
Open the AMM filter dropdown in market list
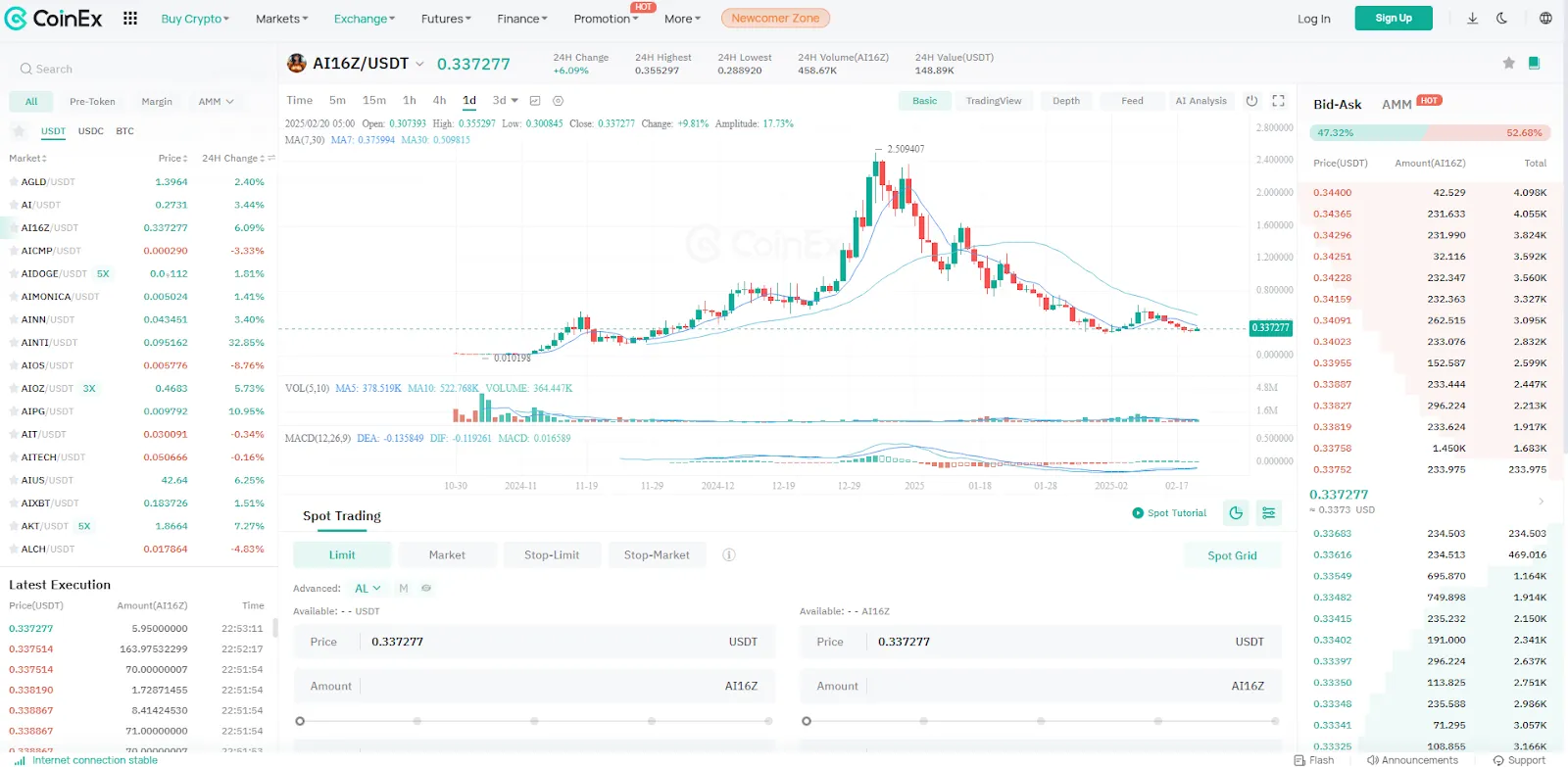tap(217, 102)
